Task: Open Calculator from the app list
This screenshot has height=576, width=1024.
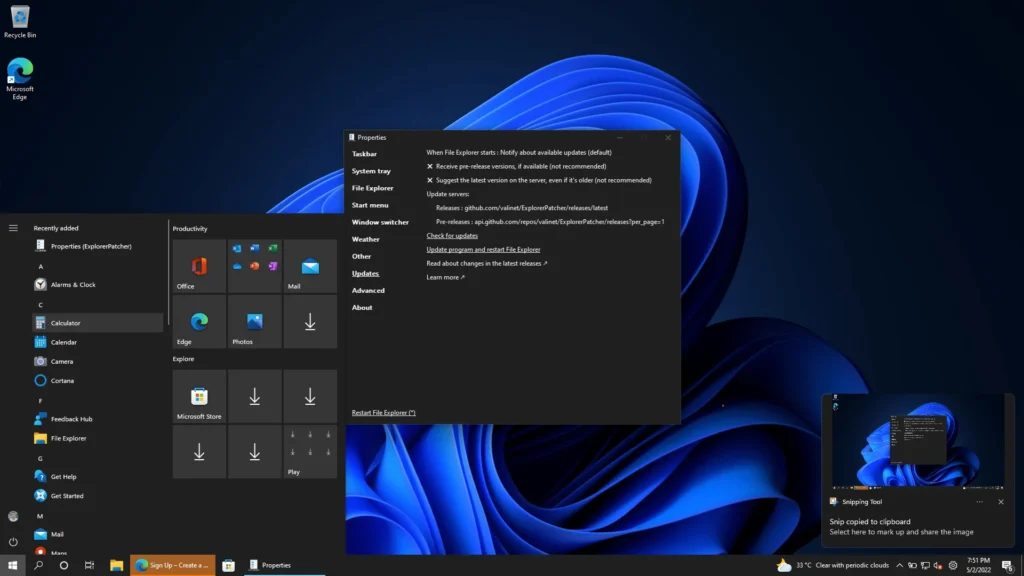Action: (98, 323)
